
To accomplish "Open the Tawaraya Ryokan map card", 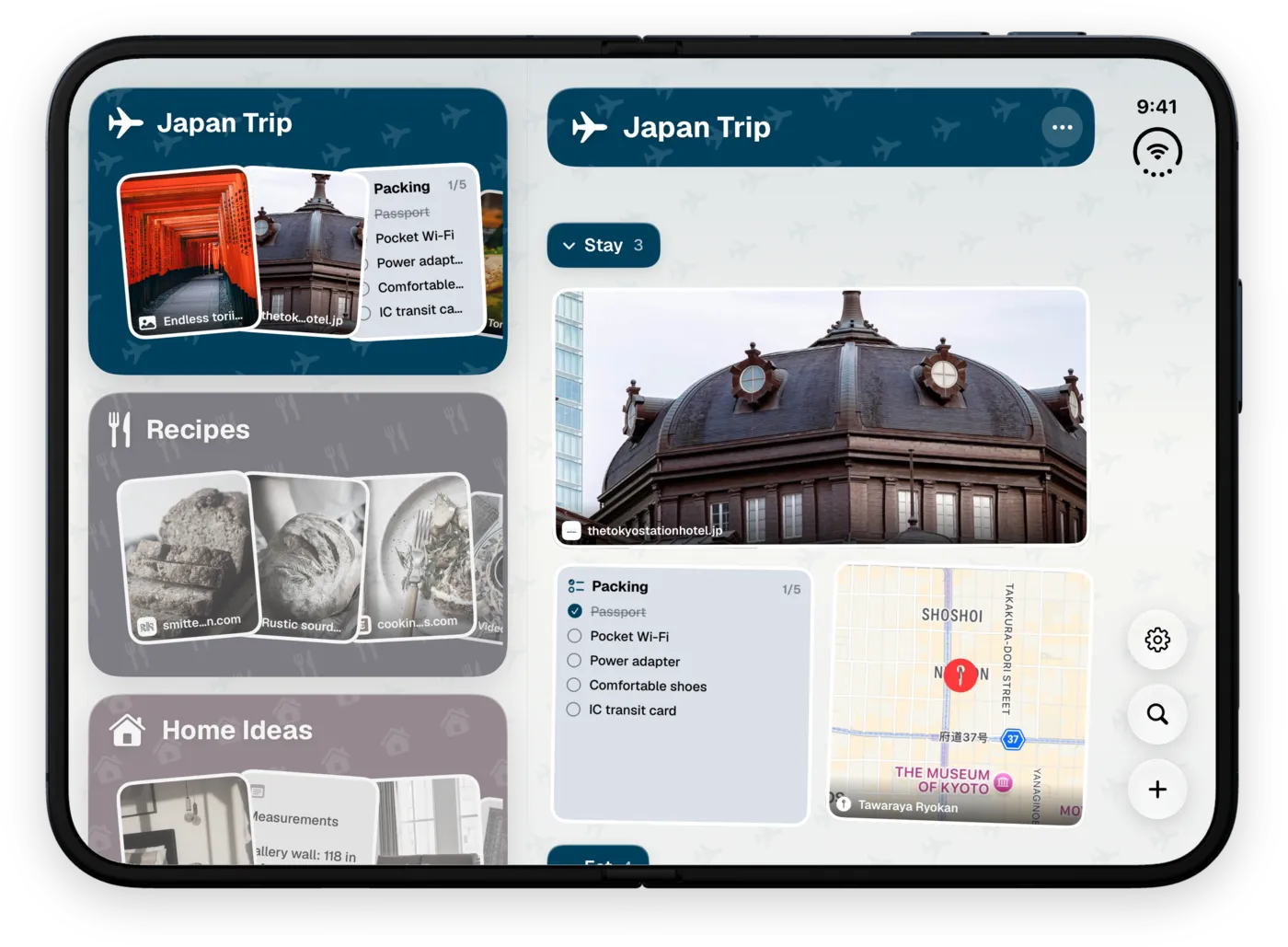I will [960, 694].
